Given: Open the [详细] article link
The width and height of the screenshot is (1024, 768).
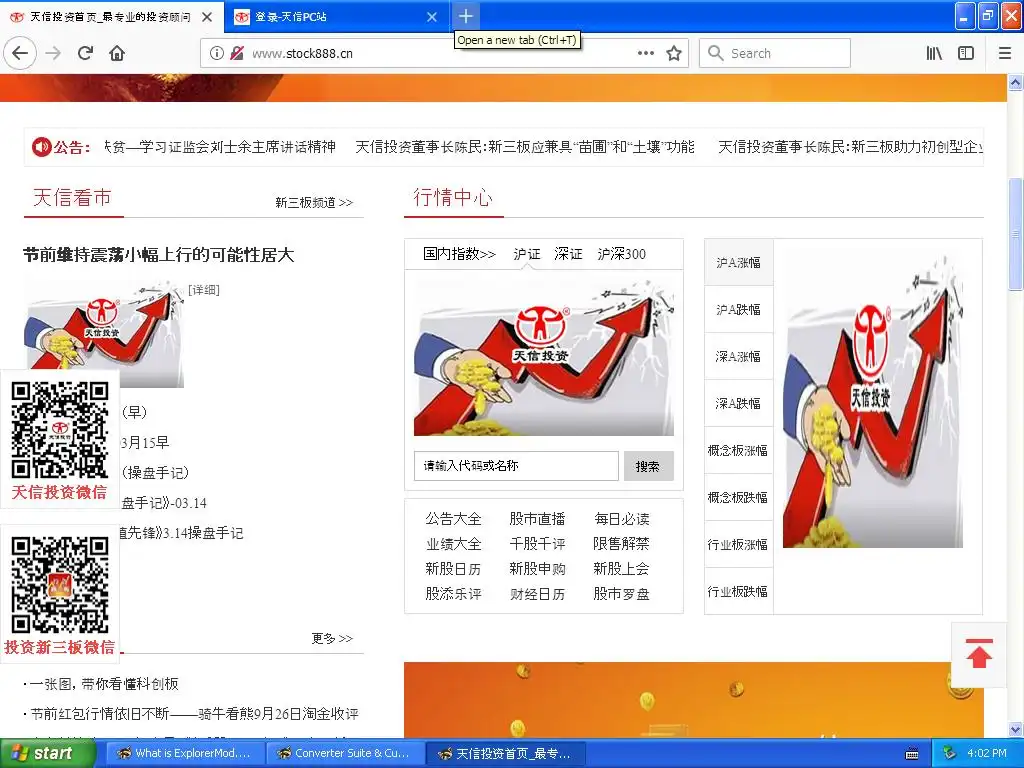Looking at the screenshot, I should coord(204,290).
